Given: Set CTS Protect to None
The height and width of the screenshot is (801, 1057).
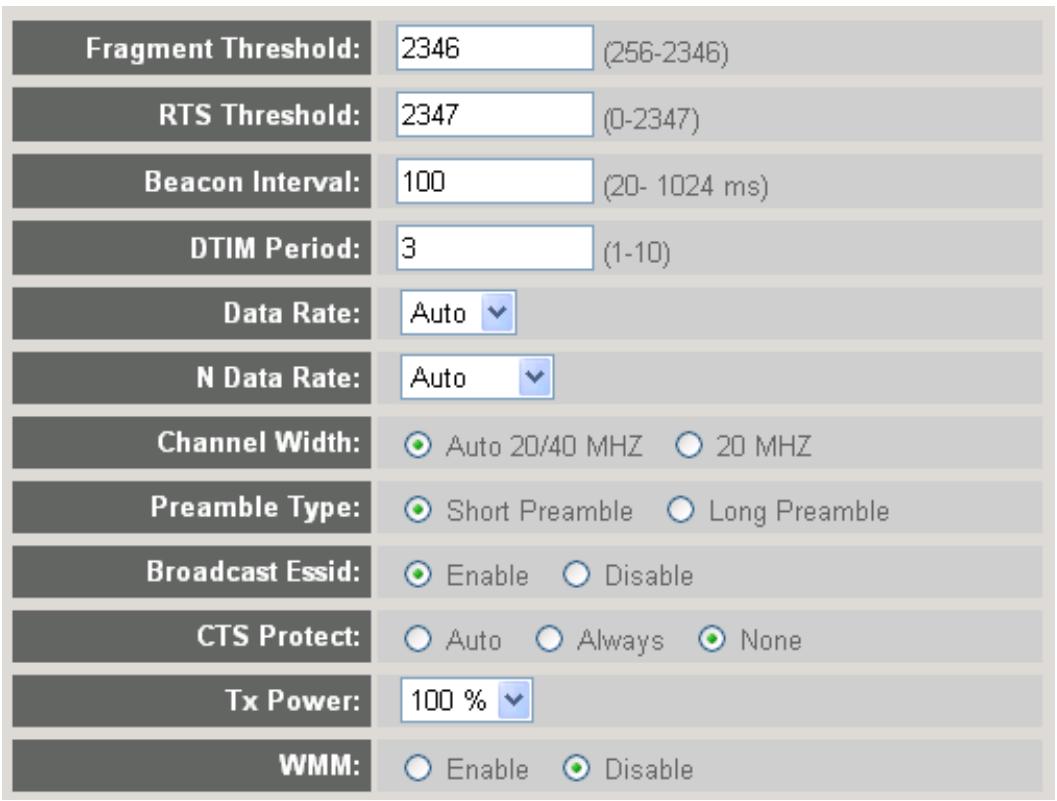Looking at the screenshot, I should pos(712,639).
